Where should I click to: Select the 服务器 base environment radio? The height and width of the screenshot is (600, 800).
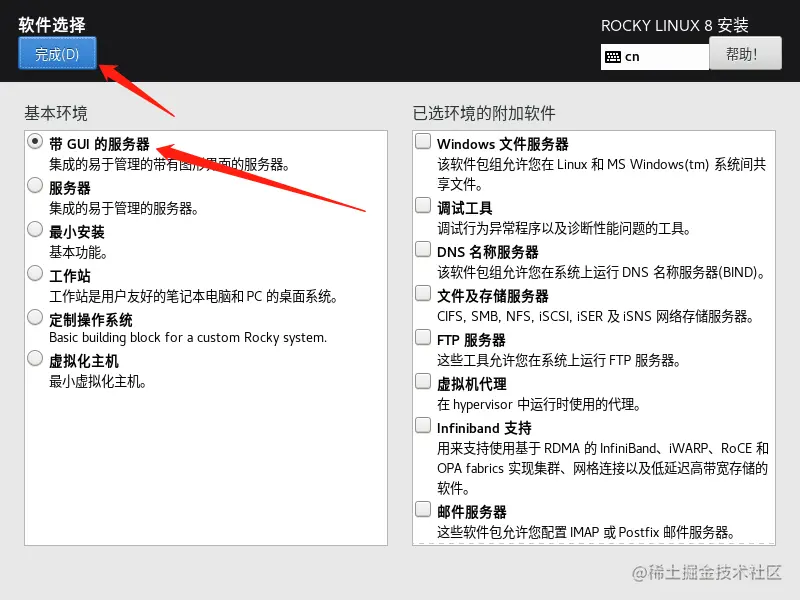pos(35,185)
